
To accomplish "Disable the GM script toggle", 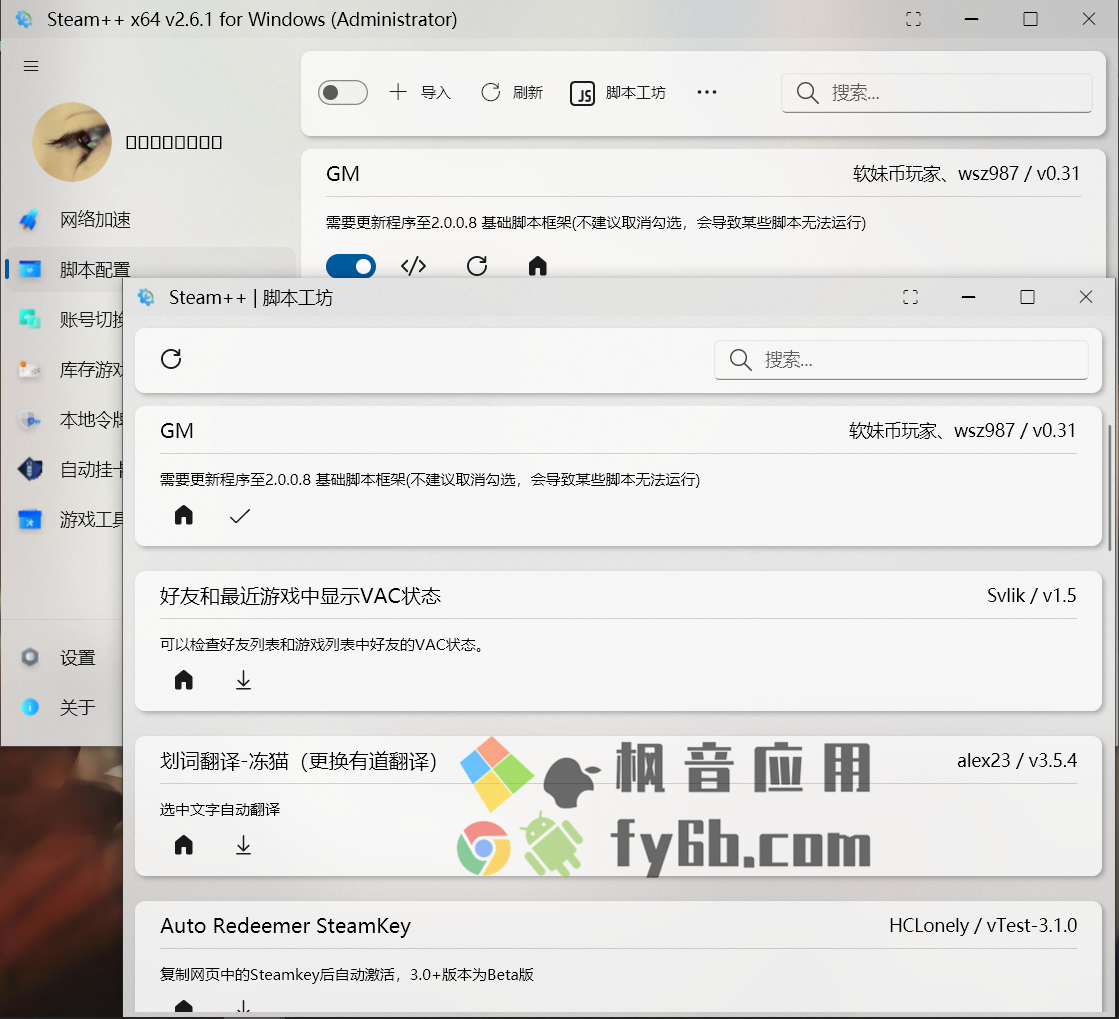I will [351, 266].
